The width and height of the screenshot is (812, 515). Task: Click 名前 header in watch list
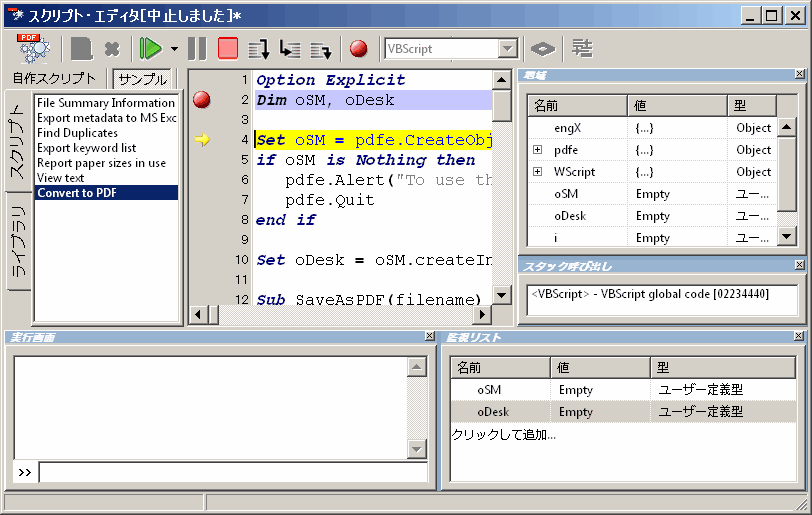point(501,368)
